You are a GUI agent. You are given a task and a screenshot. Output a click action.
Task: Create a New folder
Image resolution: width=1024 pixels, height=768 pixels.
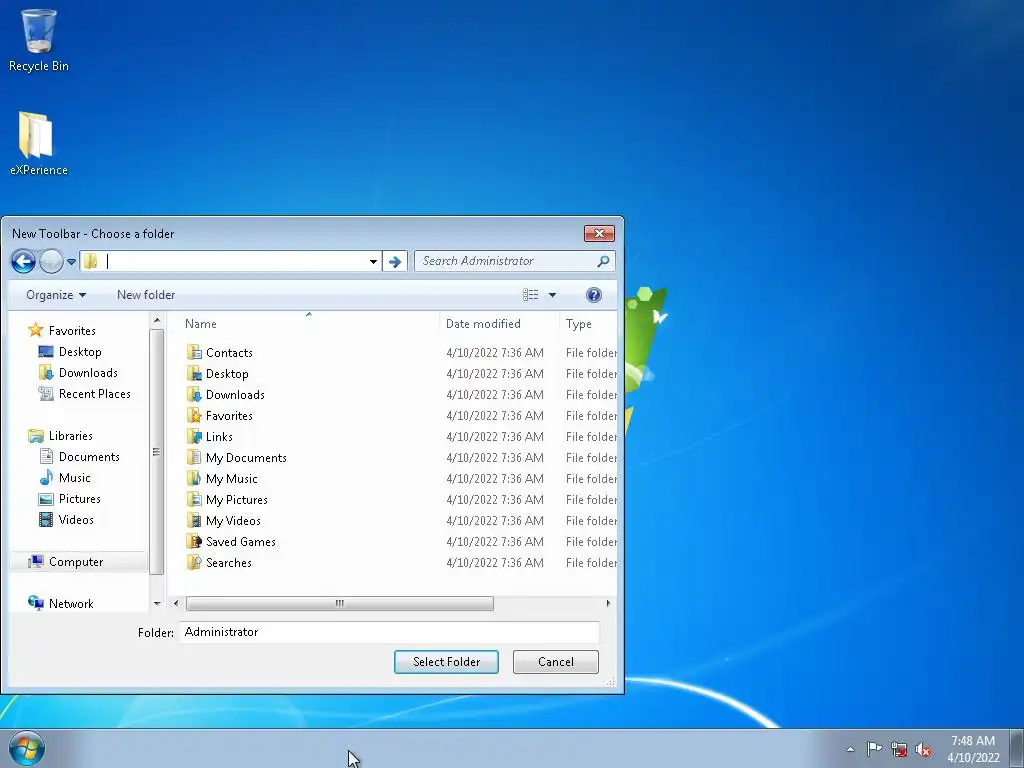(146, 295)
